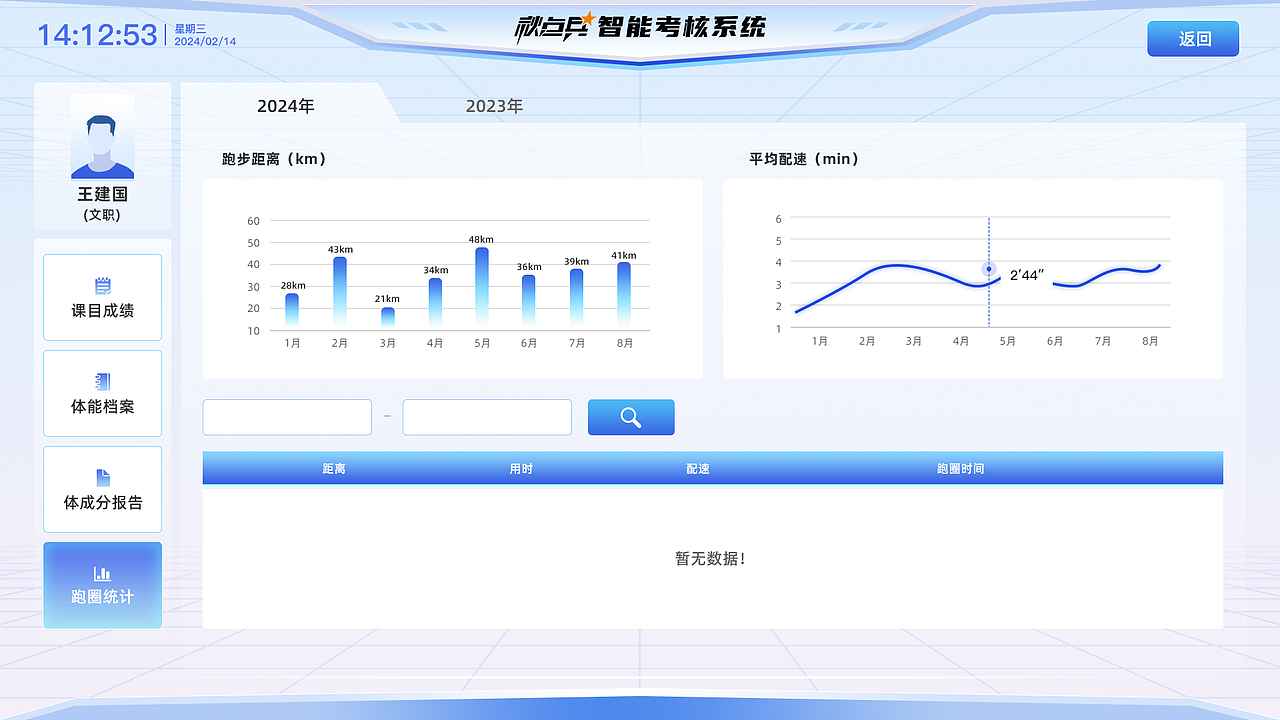Switch to the 2023年 tab
This screenshot has height=720, width=1280.
tap(492, 105)
